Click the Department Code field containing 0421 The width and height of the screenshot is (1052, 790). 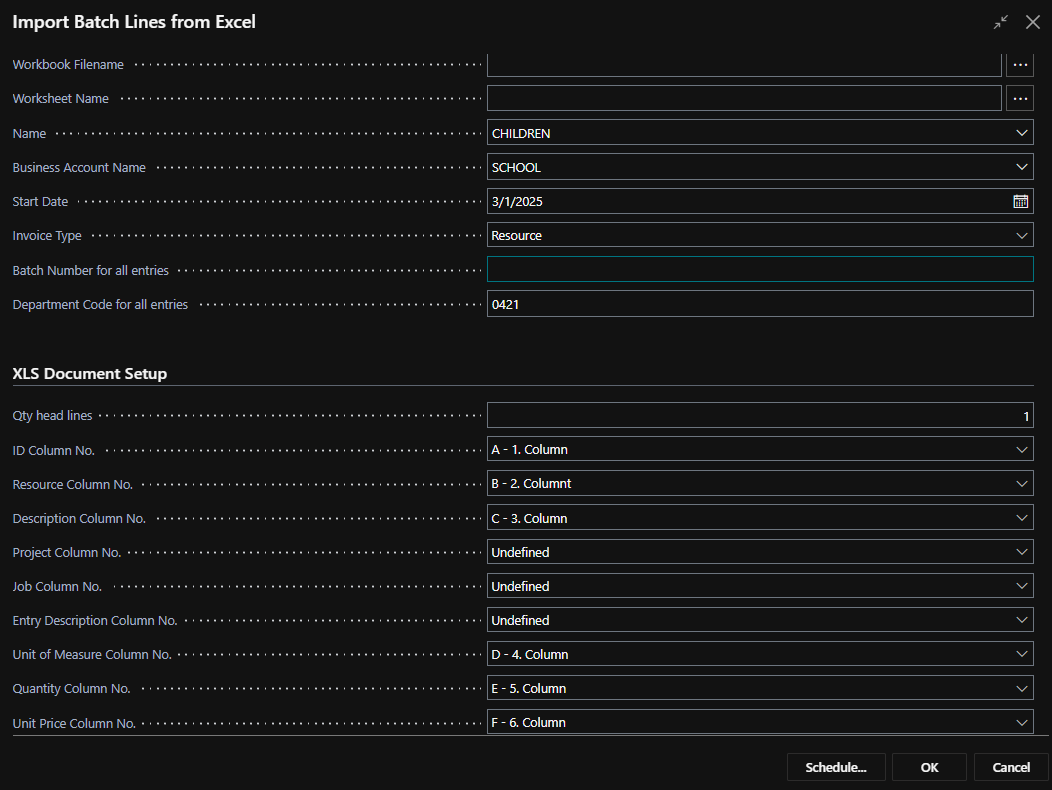point(759,304)
